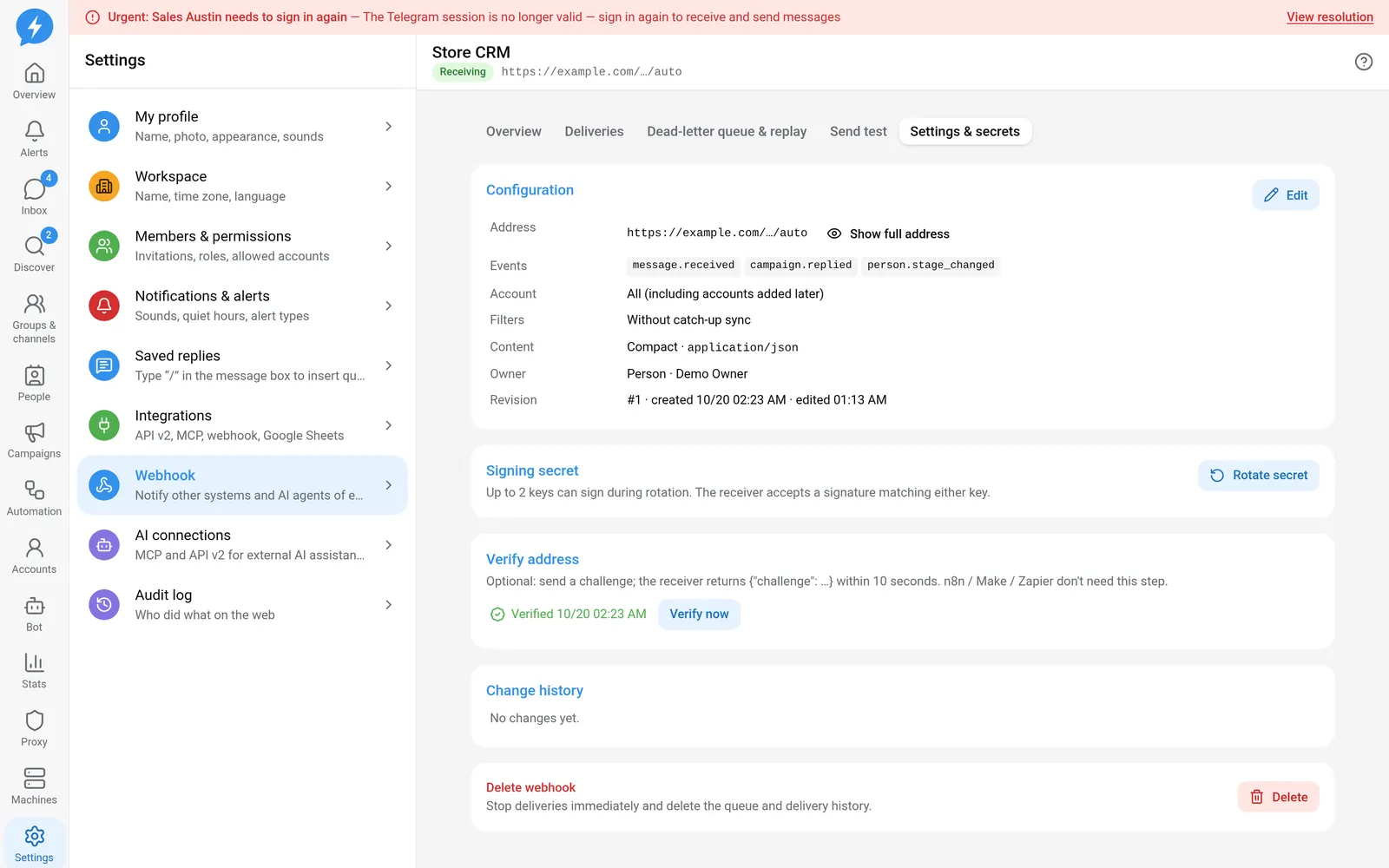Open the Alerts bell icon
The width and height of the screenshot is (1389, 868).
point(34,139)
